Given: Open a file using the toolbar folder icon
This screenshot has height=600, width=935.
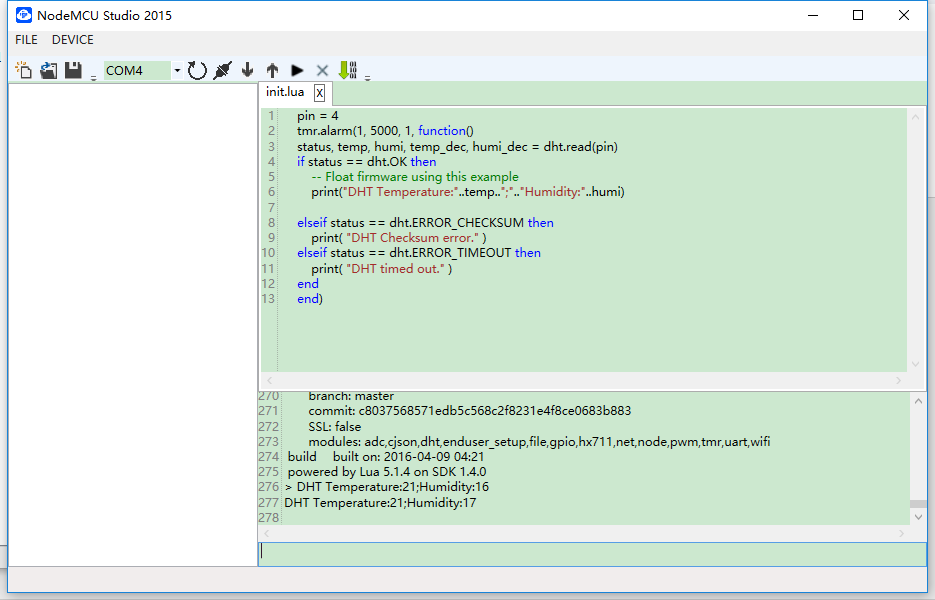Looking at the screenshot, I should tap(49, 70).
